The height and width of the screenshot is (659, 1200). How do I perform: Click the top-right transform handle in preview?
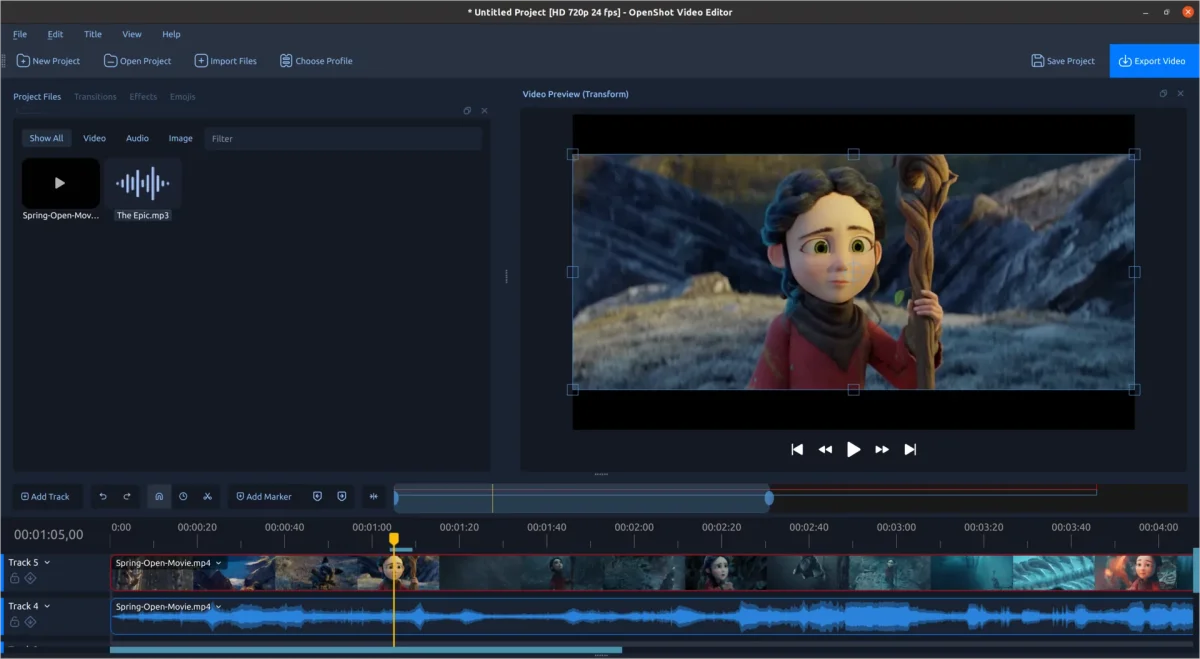[1134, 154]
